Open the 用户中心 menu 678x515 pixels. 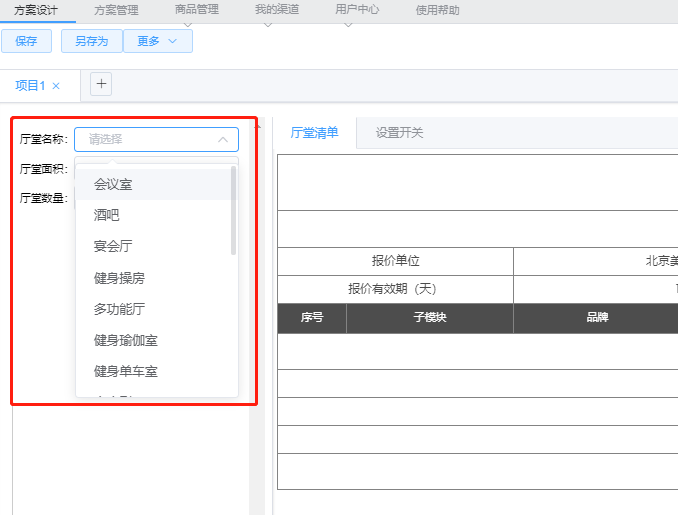point(356,10)
